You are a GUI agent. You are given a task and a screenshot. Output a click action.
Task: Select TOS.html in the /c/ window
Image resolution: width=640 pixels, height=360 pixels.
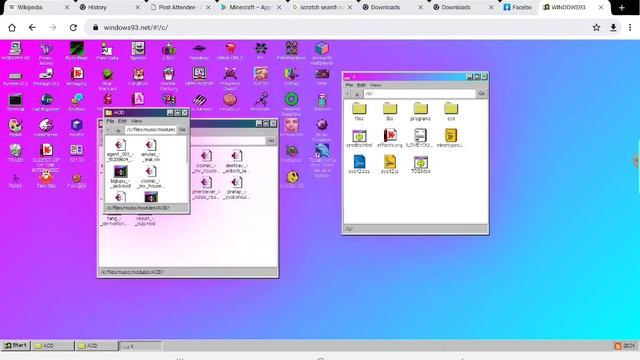tap(420, 164)
